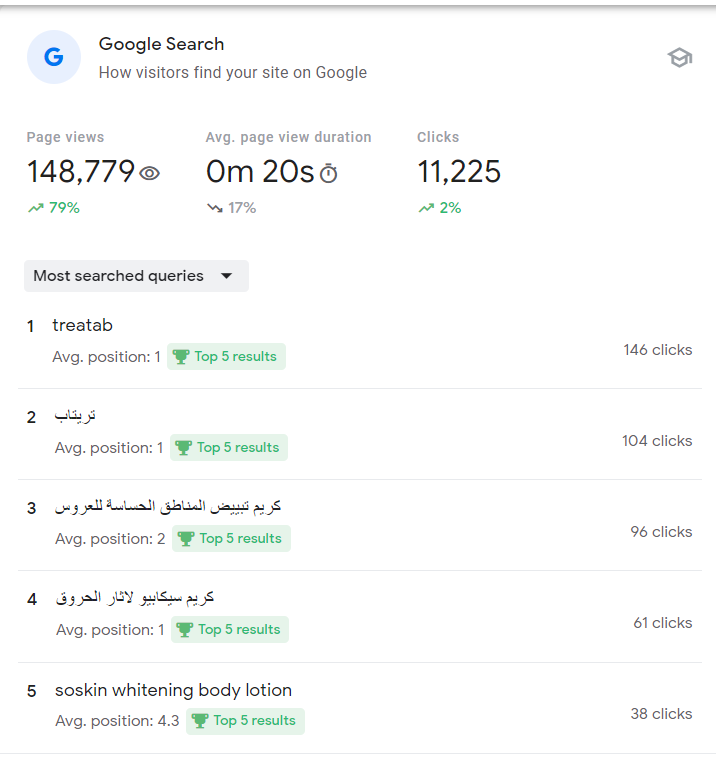Image resolution: width=716 pixels, height=772 pixels.
Task: Click the 146 clicks count
Action: (x=657, y=350)
